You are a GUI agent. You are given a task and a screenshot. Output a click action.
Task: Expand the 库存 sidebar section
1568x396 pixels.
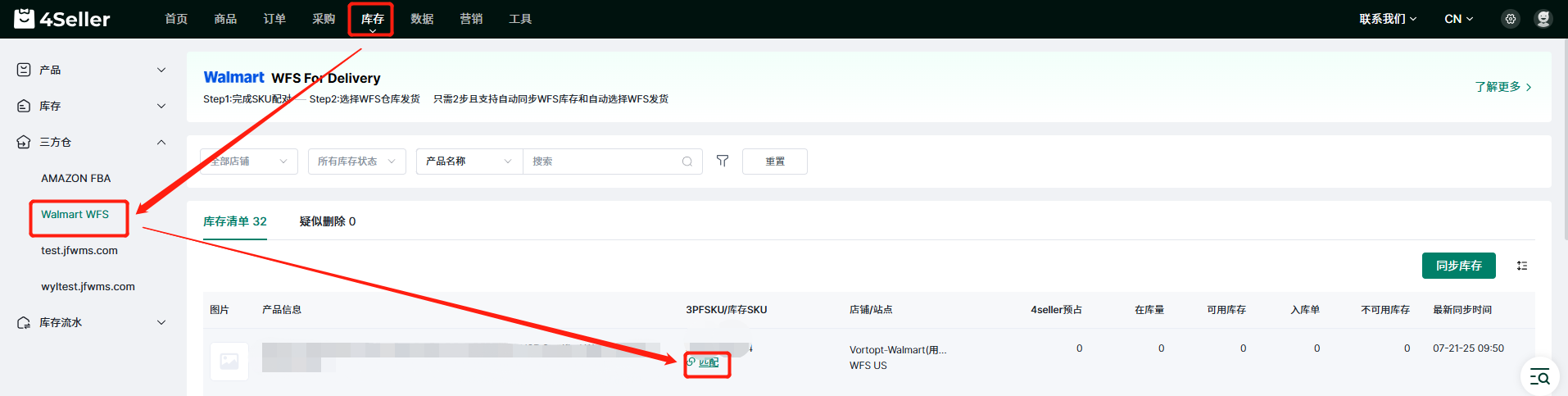click(161, 106)
